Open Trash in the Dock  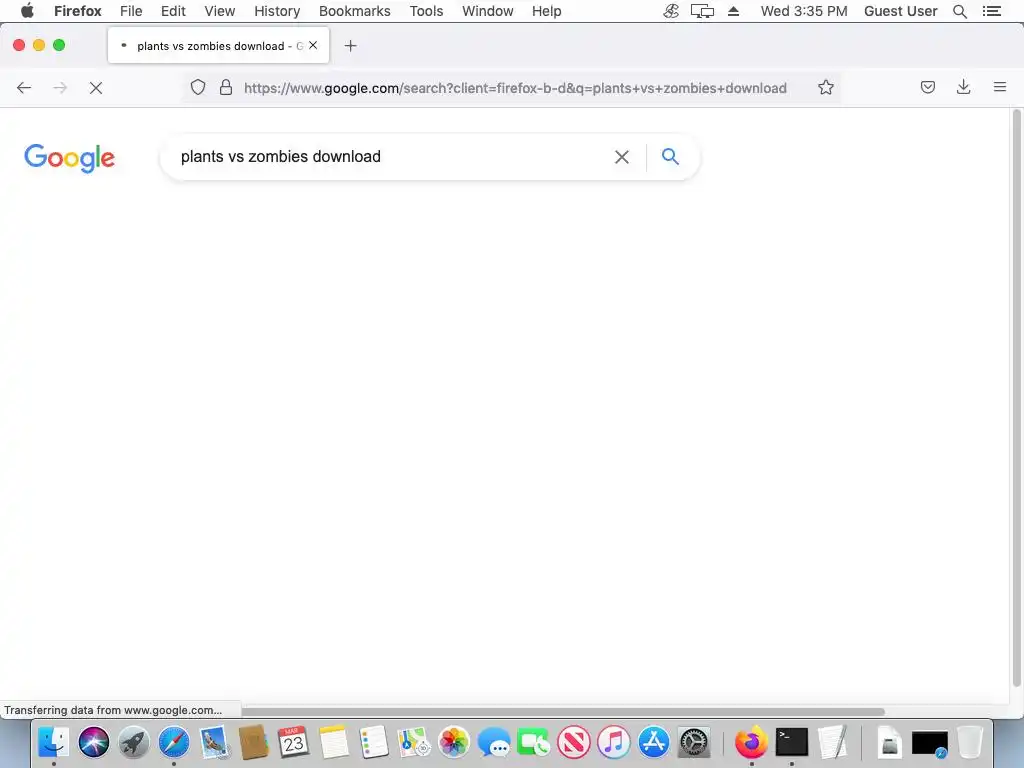coord(970,743)
